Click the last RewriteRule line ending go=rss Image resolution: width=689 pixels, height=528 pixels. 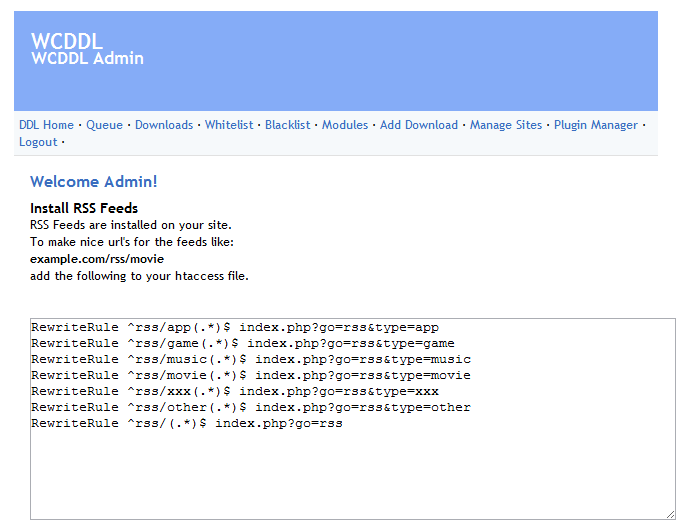click(187, 424)
